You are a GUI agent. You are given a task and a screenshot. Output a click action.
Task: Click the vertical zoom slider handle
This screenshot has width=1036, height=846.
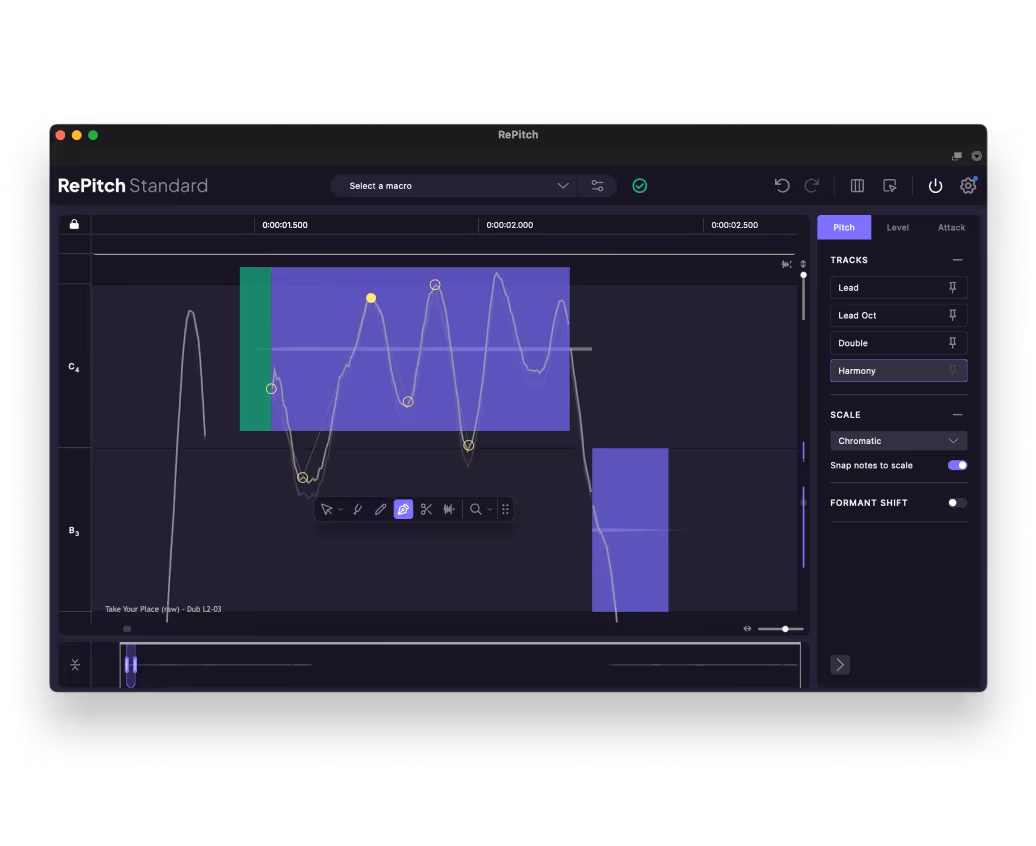pos(803,275)
